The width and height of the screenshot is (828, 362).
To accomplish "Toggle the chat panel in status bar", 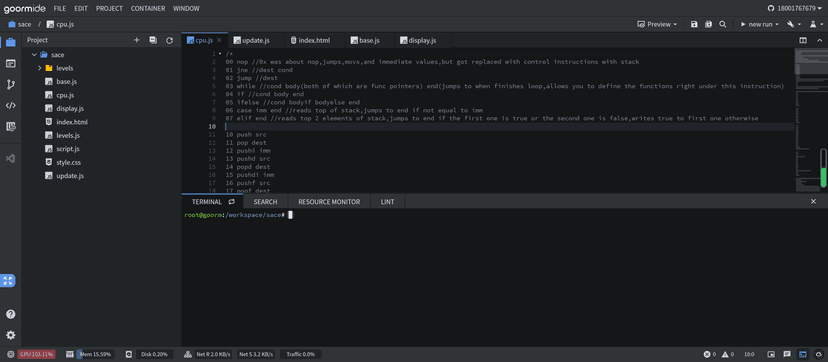I will [787, 354].
